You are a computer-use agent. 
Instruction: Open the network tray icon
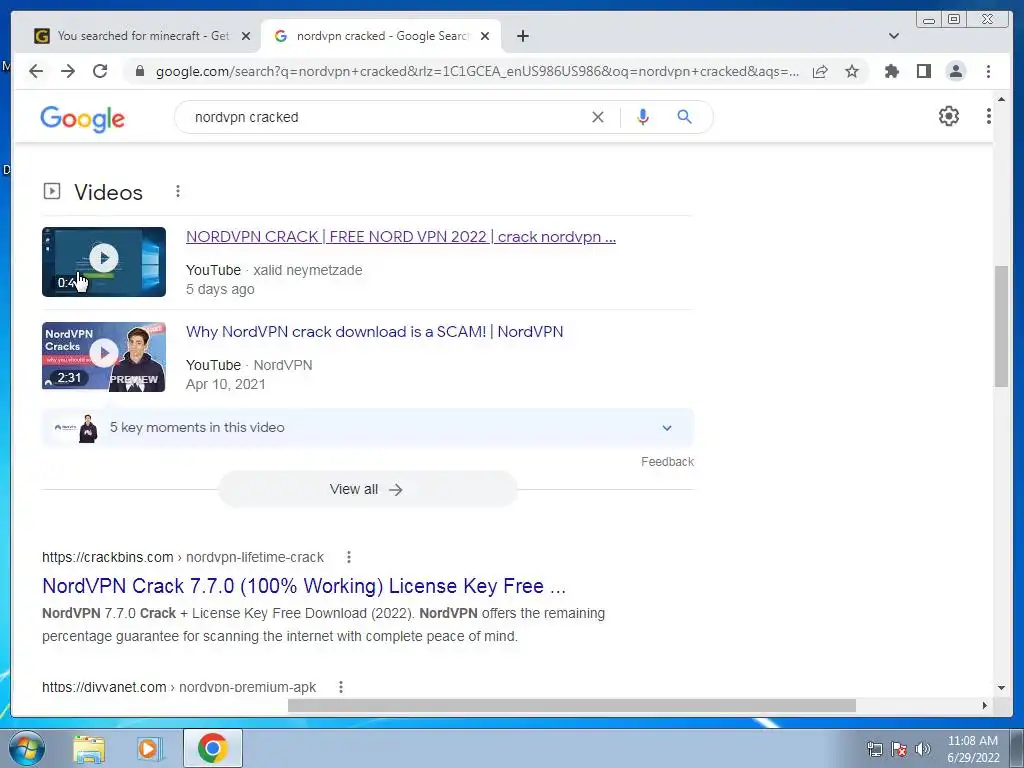tap(874, 749)
